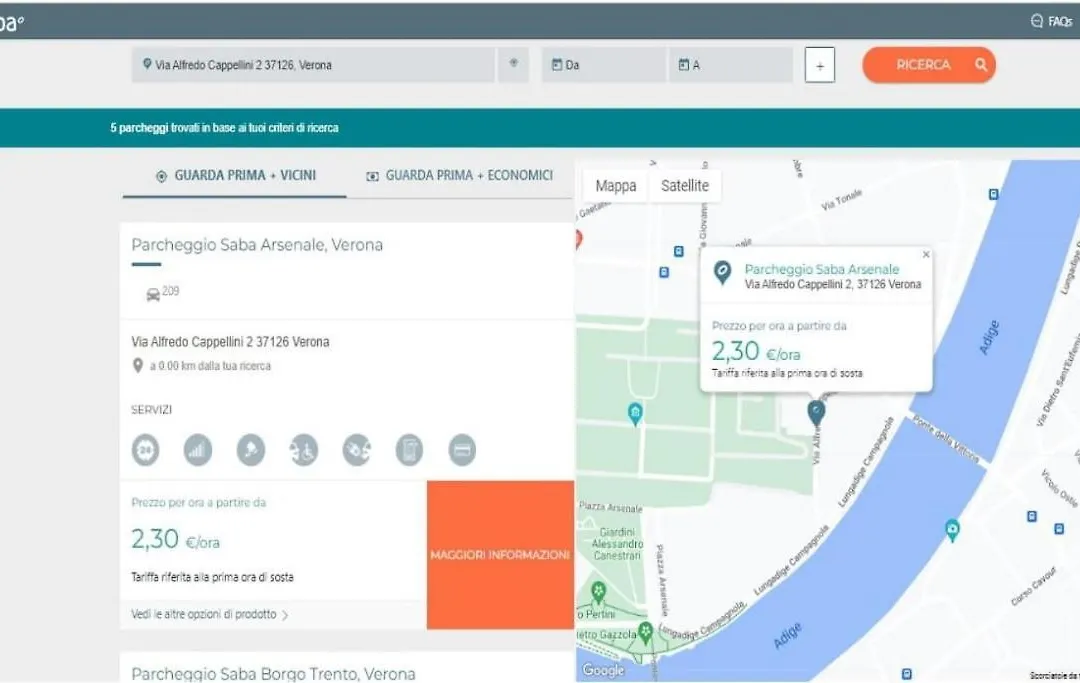The height and width of the screenshot is (683, 1080).
Task: Click the green park marker near Pertini
Action: tap(599, 591)
